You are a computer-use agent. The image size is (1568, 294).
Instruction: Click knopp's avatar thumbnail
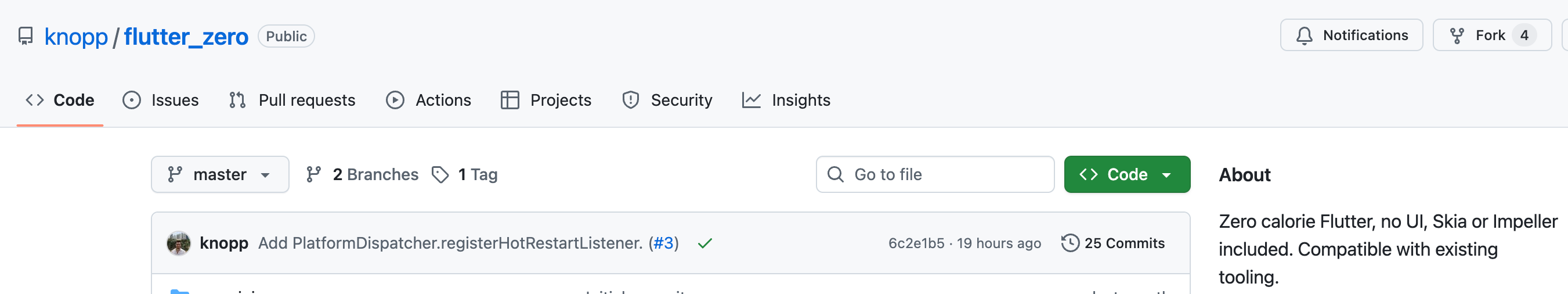point(178,243)
